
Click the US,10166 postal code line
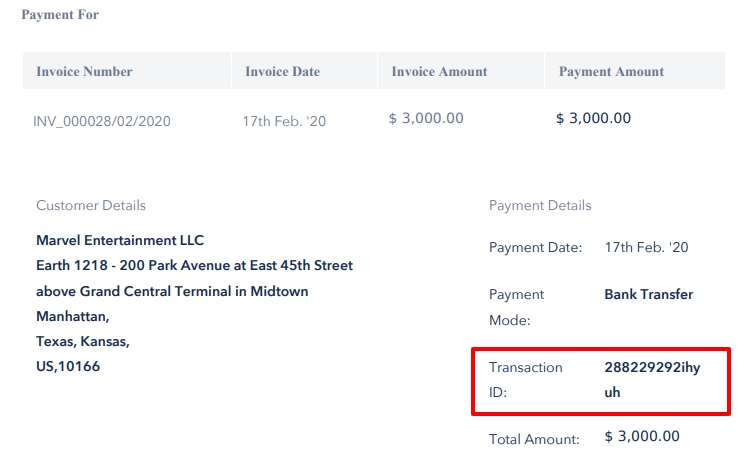click(68, 366)
